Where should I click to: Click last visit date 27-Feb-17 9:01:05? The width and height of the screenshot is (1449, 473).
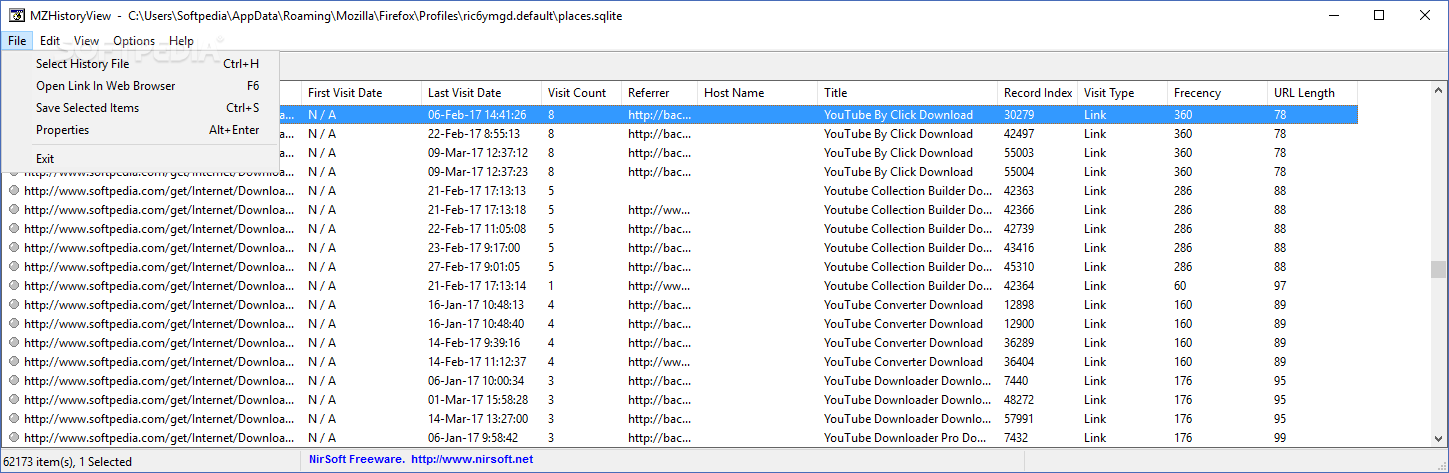474,267
